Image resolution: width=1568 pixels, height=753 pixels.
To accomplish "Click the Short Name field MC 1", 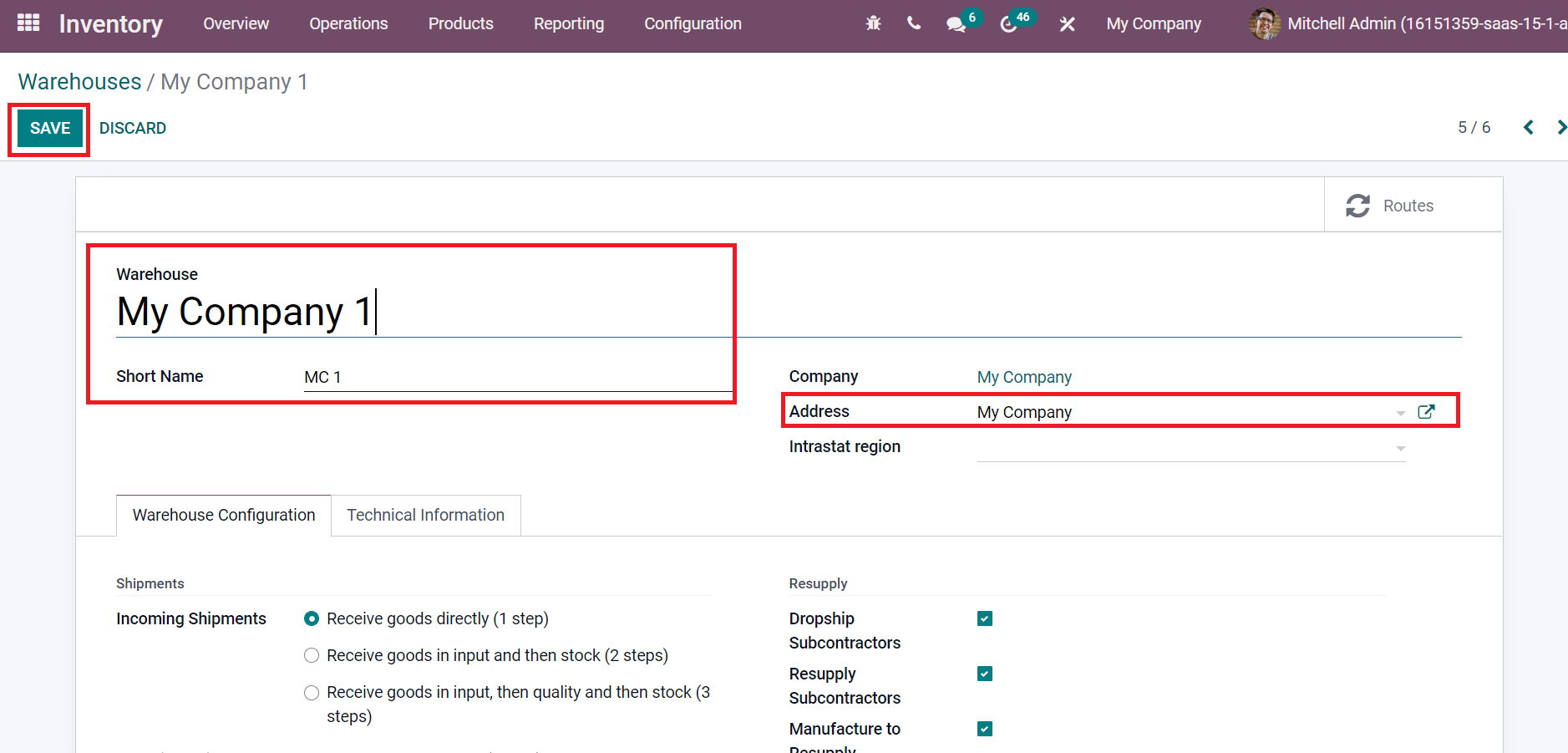I will (518, 377).
